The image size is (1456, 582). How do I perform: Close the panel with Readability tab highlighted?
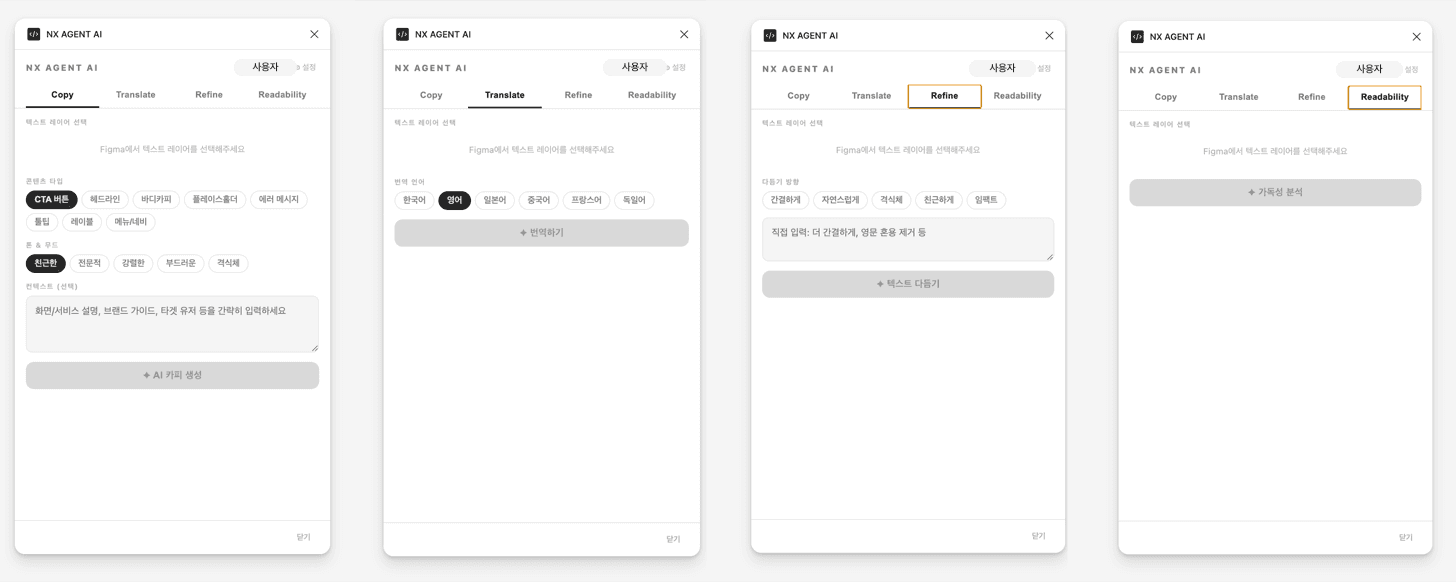[x=1416, y=37]
